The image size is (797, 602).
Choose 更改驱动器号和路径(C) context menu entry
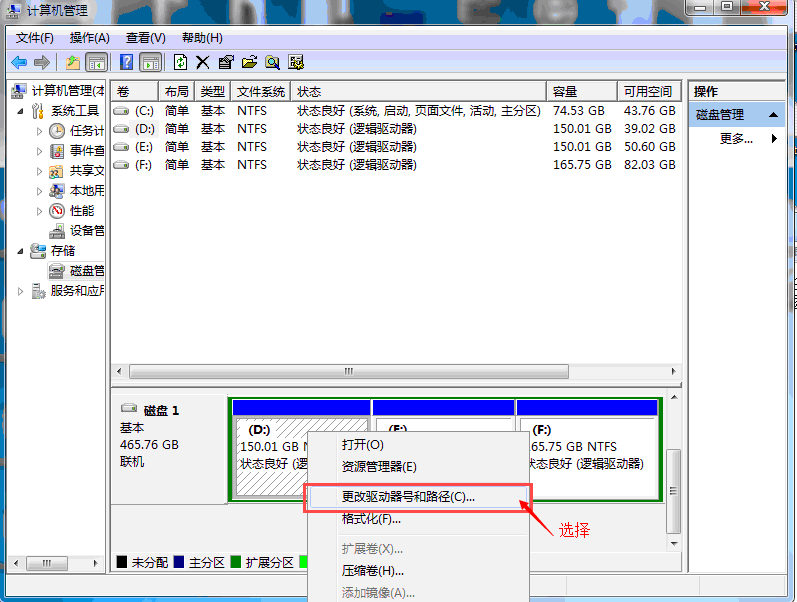click(x=418, y=497)
